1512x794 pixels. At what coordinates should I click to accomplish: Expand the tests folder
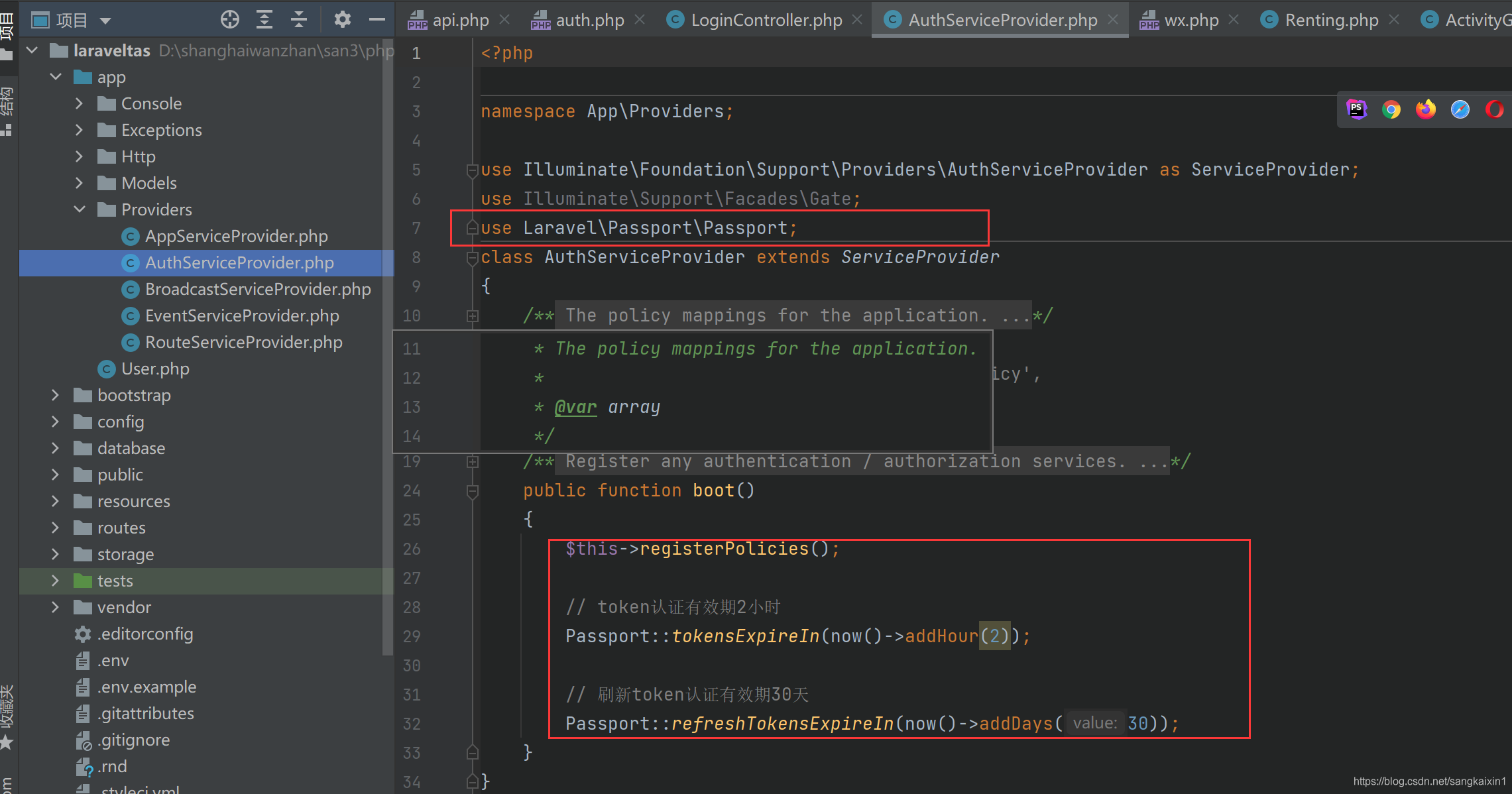(56, 581)
